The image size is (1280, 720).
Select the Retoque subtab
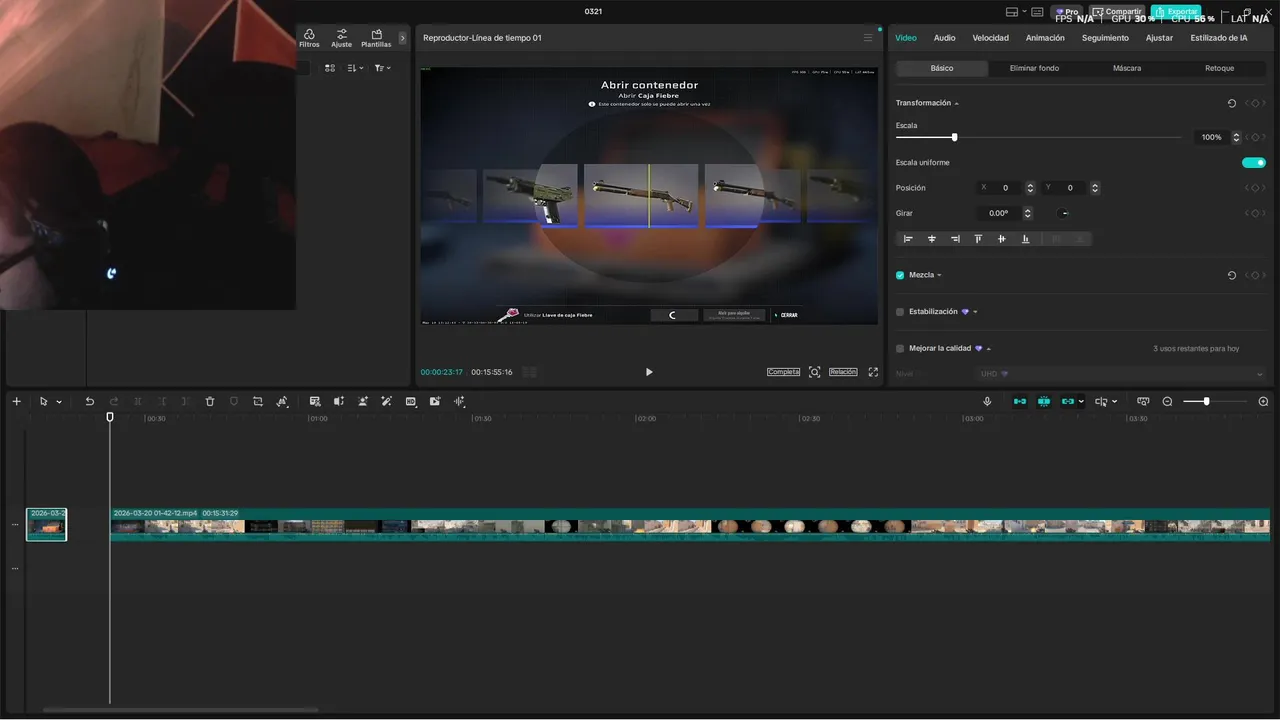point(1219,68)
